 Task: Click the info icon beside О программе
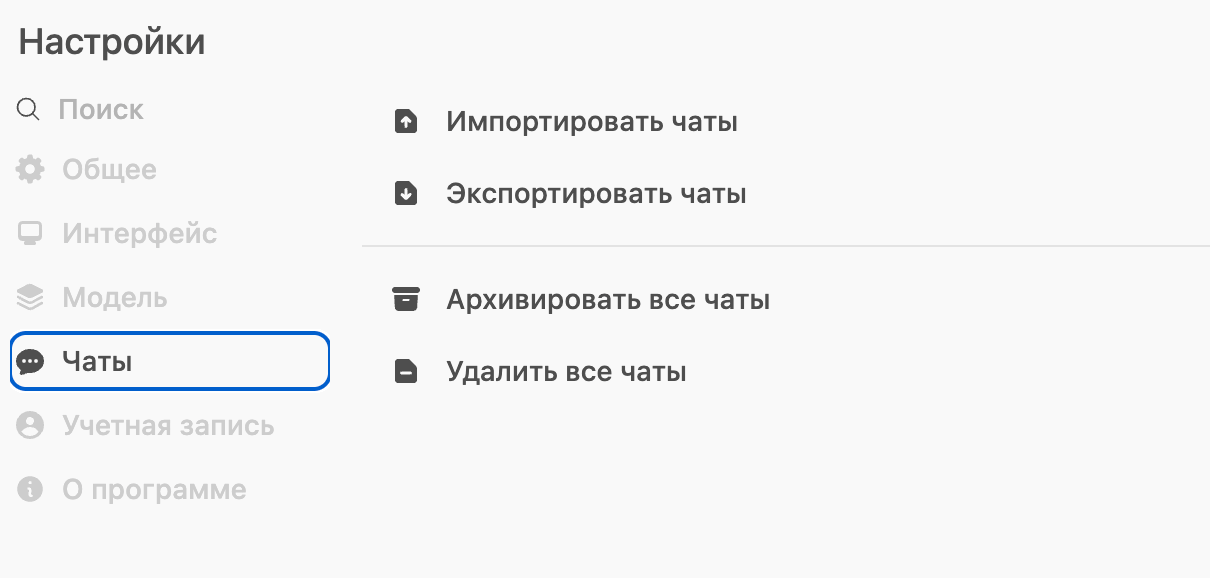coord(31,490)
